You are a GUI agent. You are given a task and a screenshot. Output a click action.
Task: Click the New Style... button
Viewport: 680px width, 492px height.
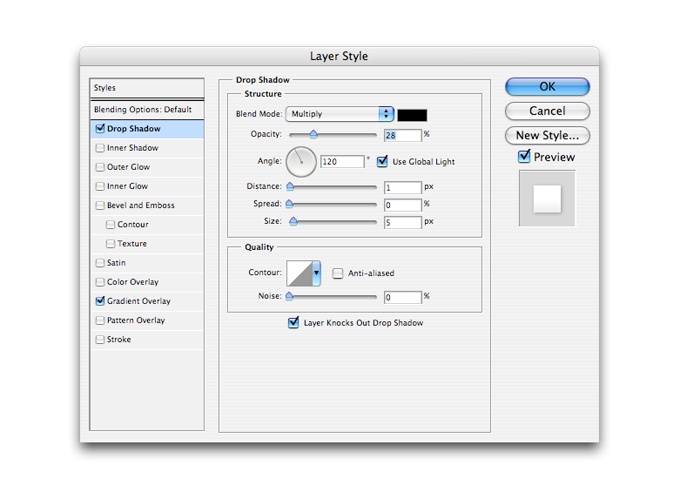(x=547, y=135)
